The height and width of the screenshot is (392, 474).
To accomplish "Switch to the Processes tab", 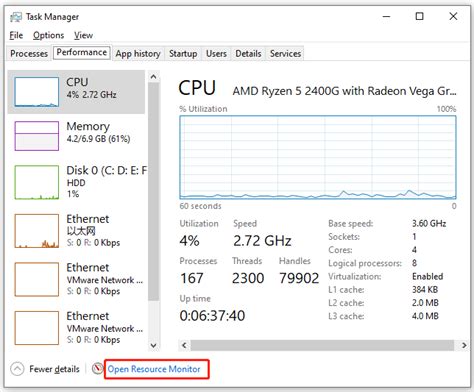I will pos(29,53).
